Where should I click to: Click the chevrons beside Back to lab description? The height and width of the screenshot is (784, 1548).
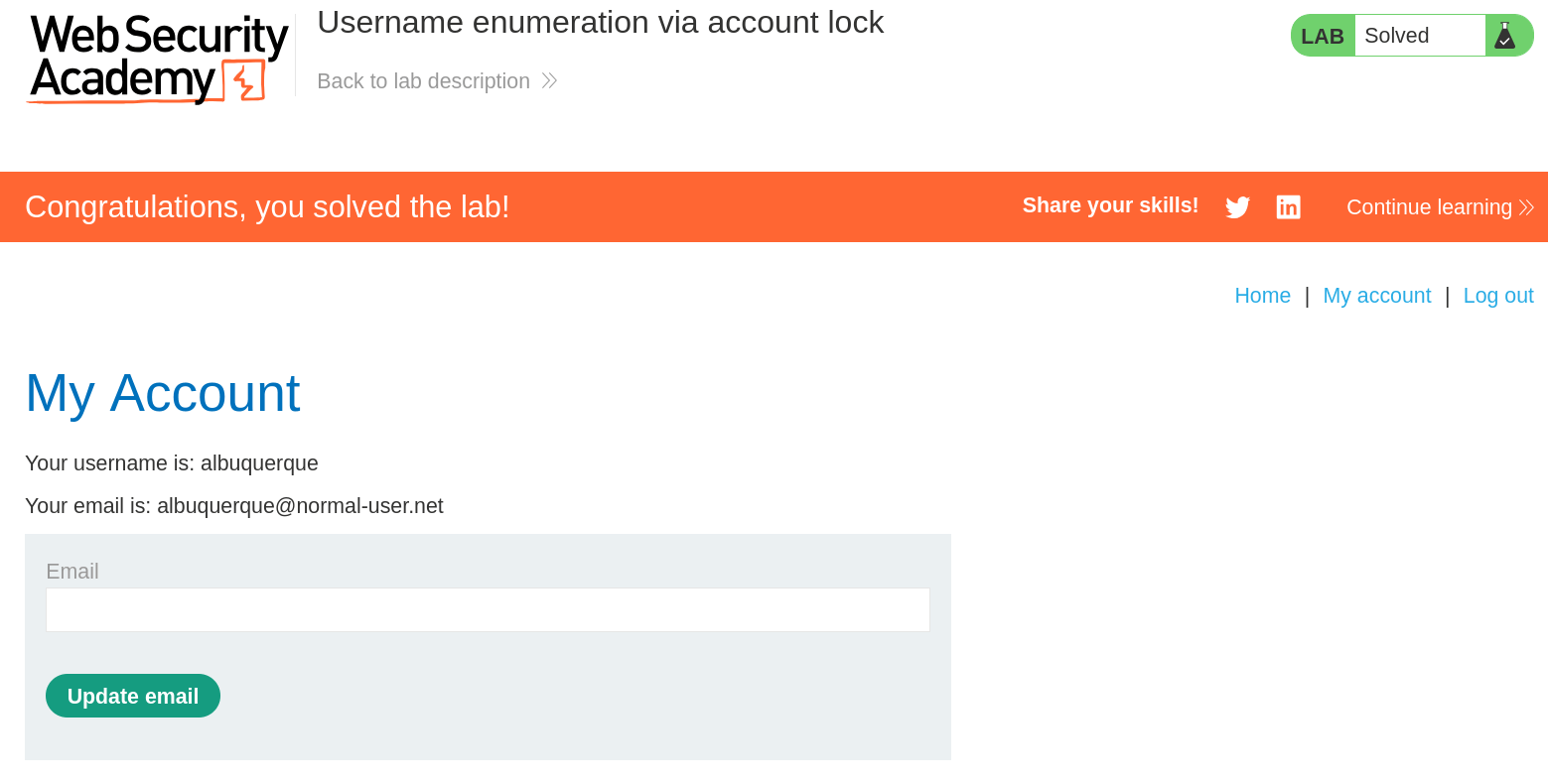coord(549,81)
